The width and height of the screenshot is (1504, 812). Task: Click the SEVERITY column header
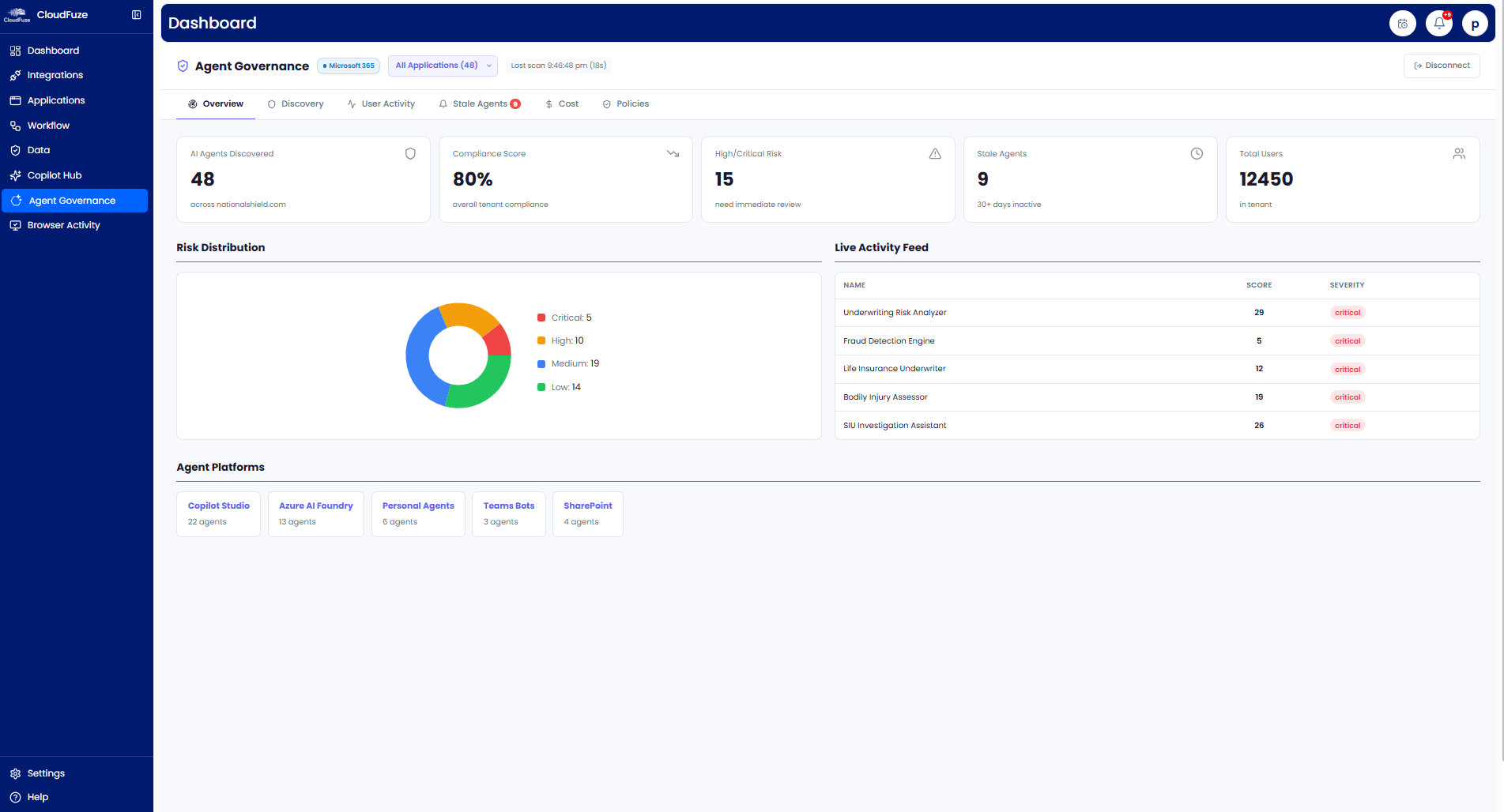pos(1347,285)
